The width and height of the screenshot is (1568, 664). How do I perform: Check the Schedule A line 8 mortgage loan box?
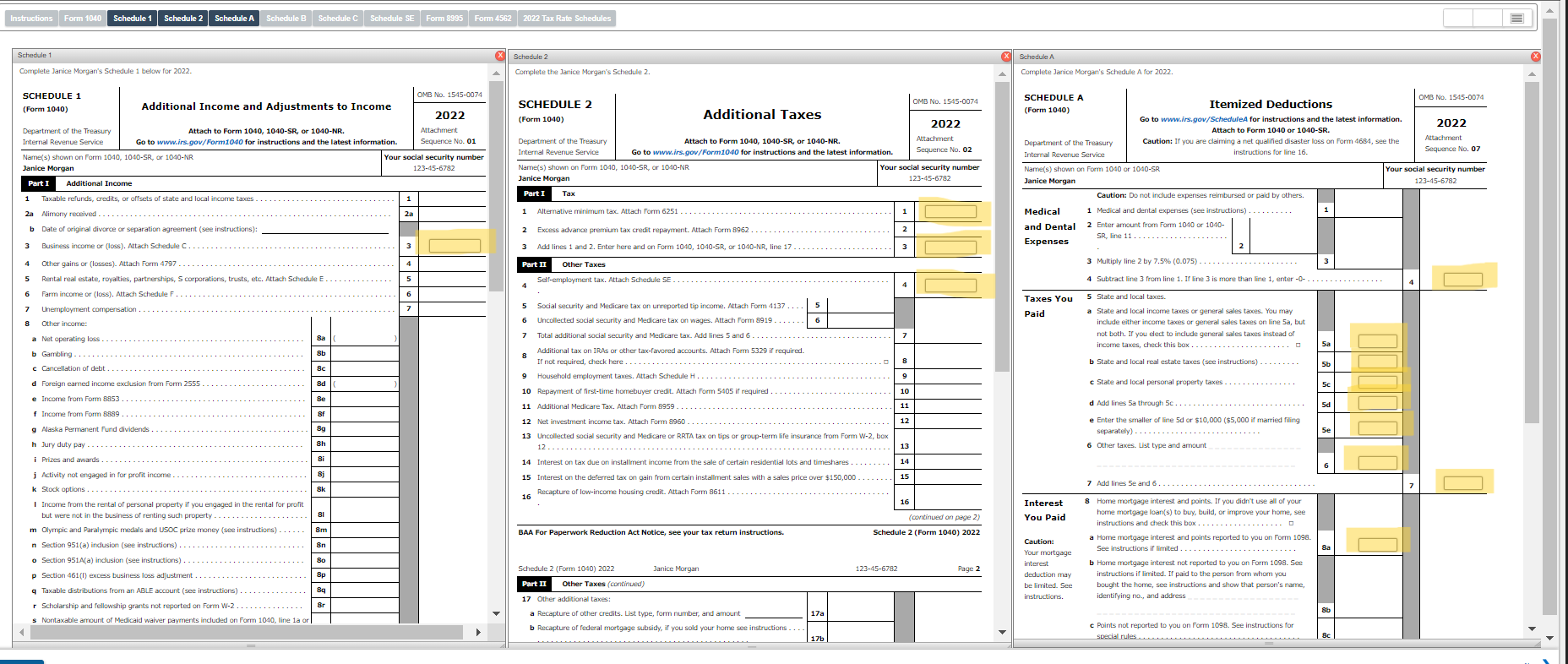(x=1291, y=523)
